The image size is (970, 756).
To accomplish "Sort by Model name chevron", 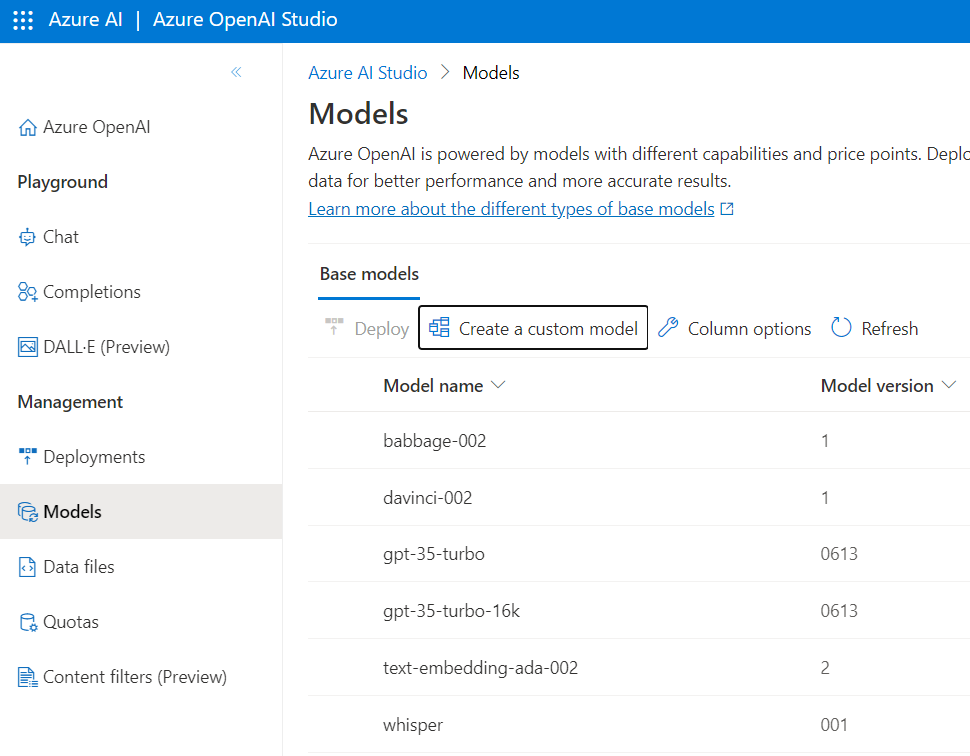I will [498, 385].
